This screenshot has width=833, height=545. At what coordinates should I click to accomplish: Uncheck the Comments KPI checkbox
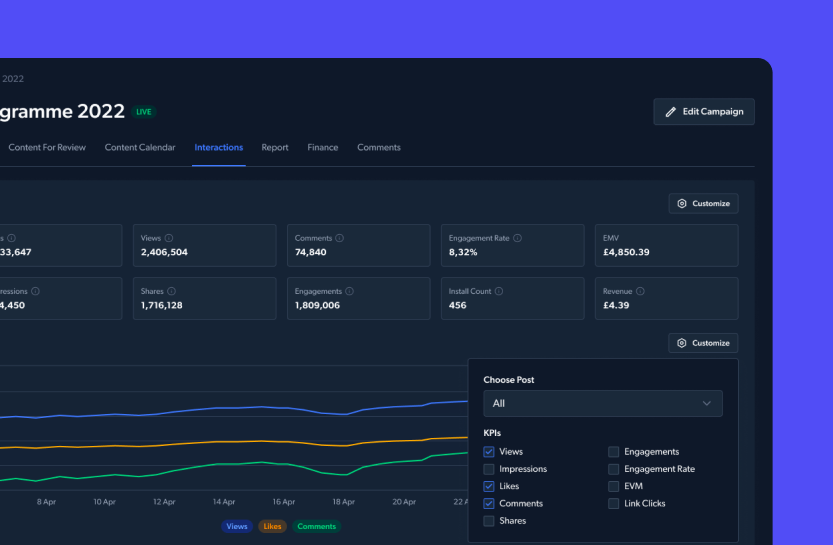pyautogui.click(x=489, y=504)
